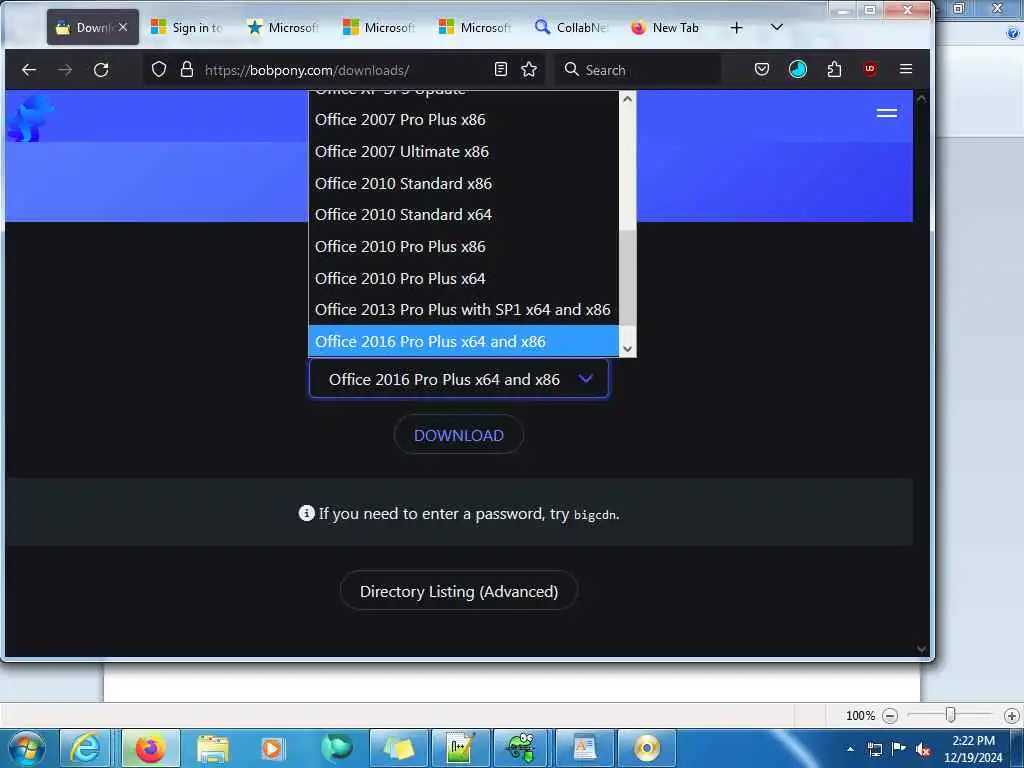The image size is (1024, 768).
Task: Open Firefox from the taskbar
Action: (x=150, y=748)
